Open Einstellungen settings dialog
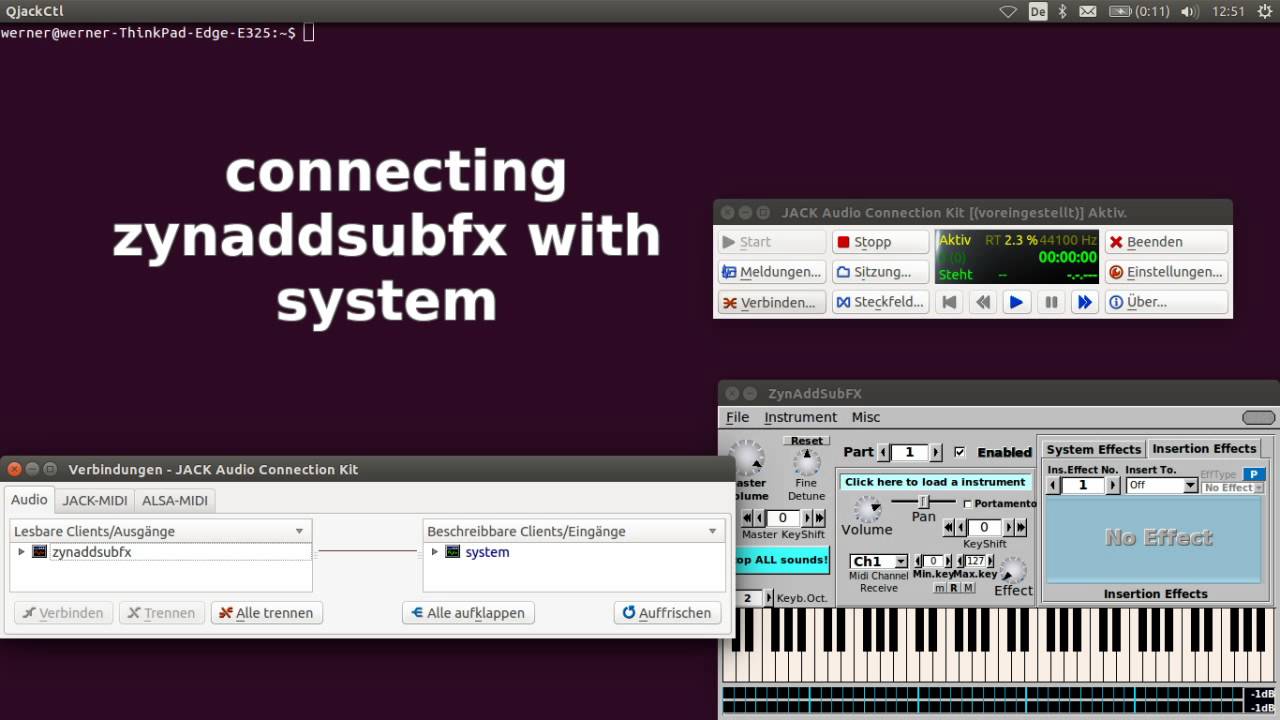 [x=1166, y=272]
